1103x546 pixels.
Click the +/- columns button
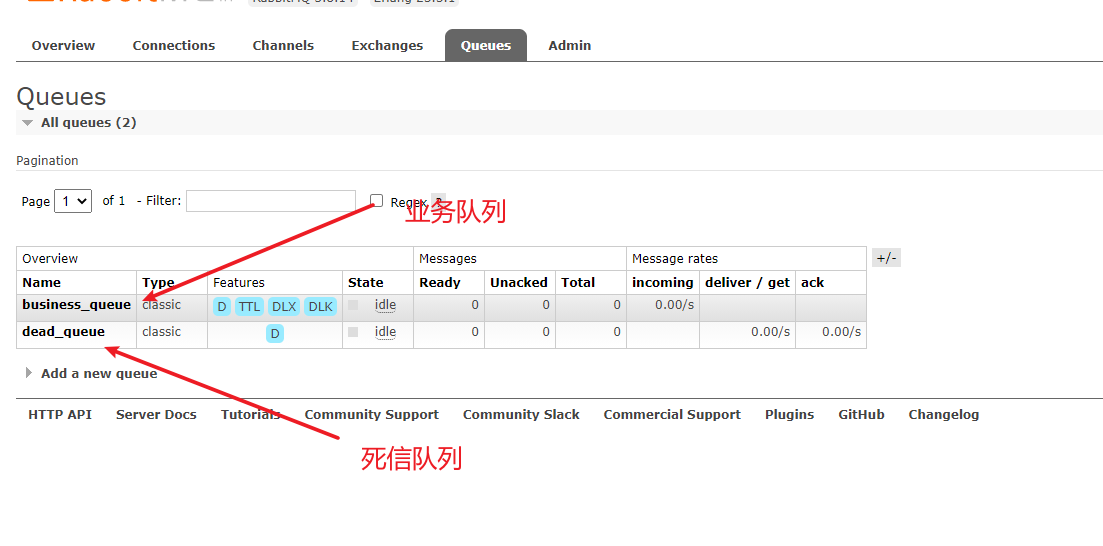pyautogui.click(x=886, y=258)
